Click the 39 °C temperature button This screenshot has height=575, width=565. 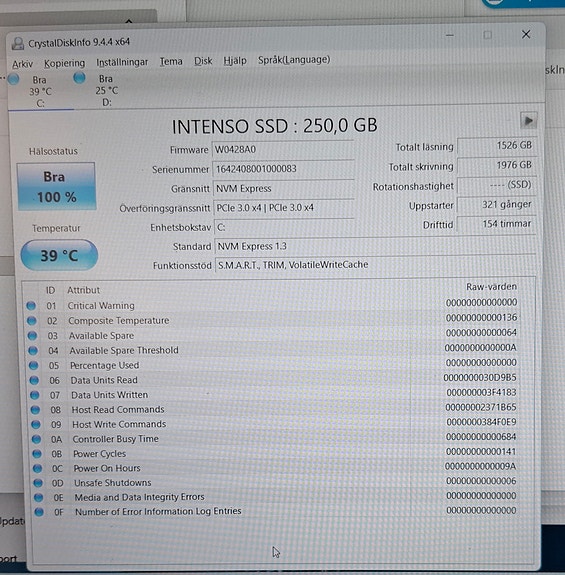59,255
